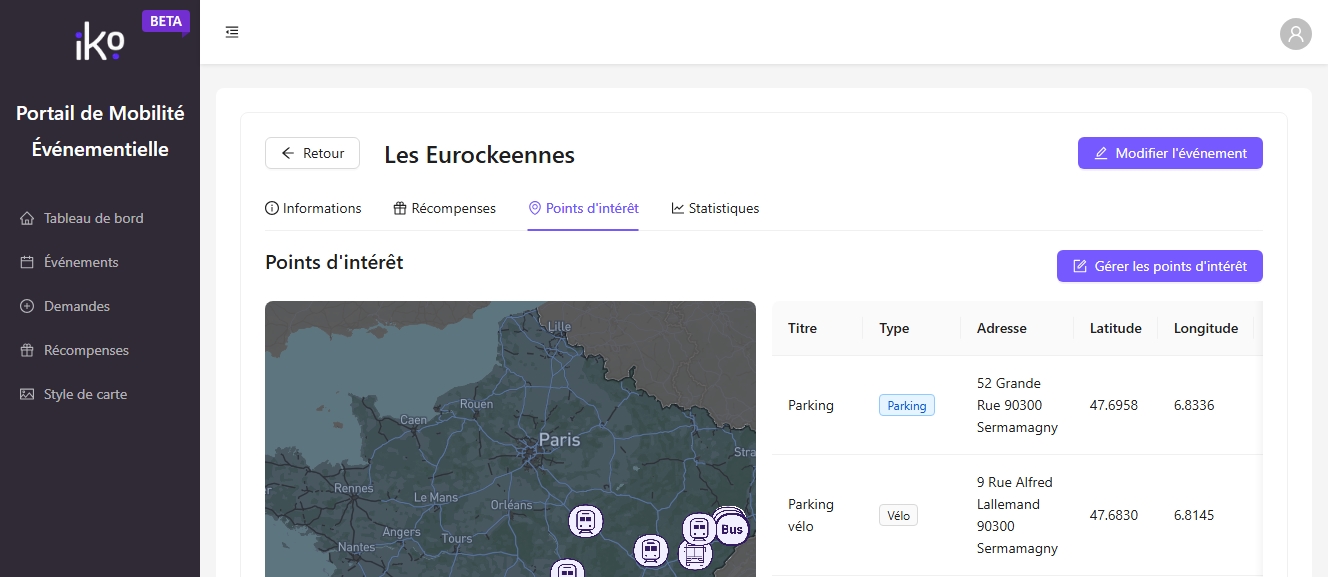Image resolution: width=1328 pixels, height=577 pixels.
Task: Open the Statistiques tab
Action: [x=715, y=208]
